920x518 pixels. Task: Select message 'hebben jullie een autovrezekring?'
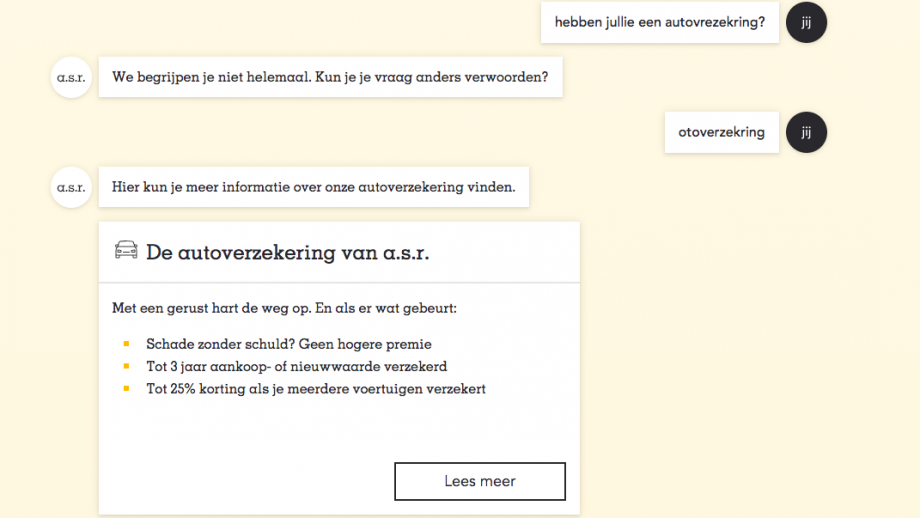click(x=659, y=22)
